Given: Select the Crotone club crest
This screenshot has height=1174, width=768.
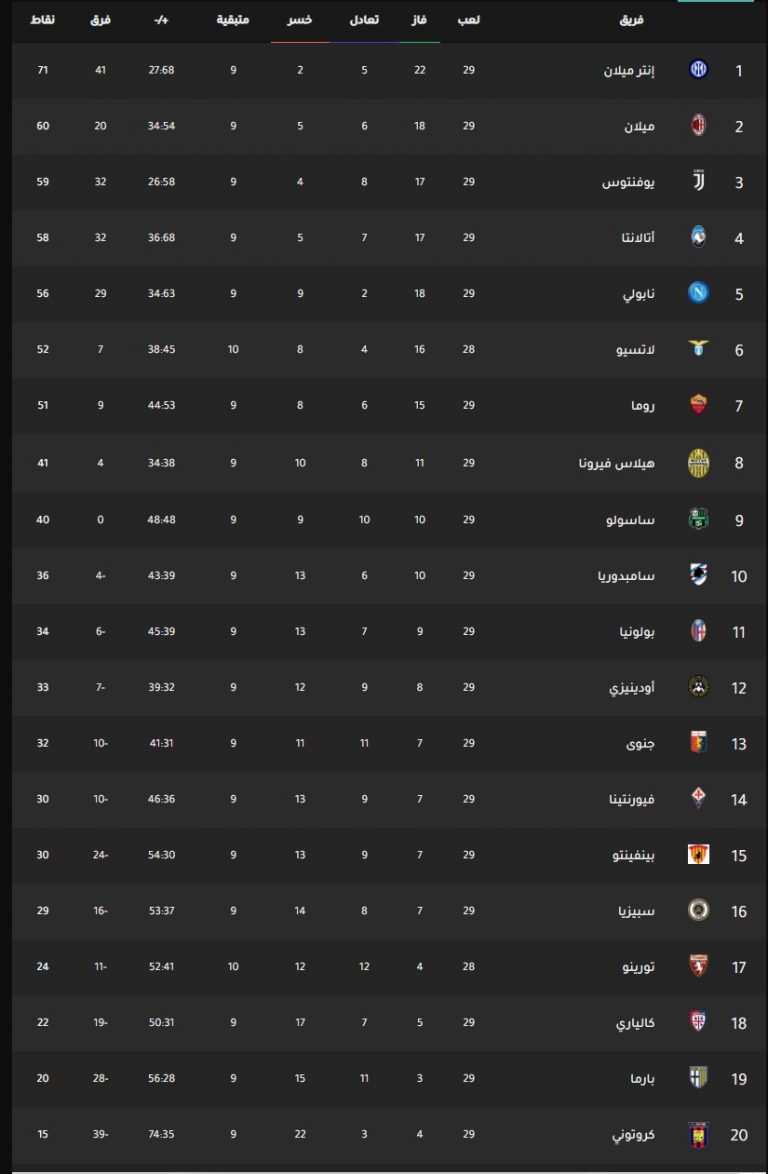Looking at the screenshot, I should 698,1134.
